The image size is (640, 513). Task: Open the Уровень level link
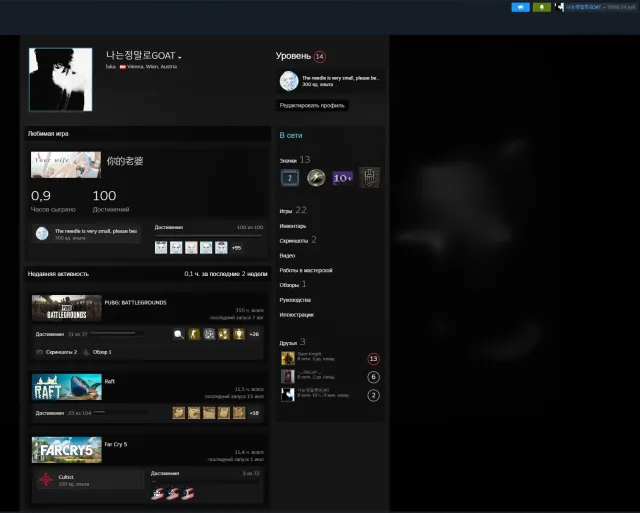pyautogui.click(x=293, y=56)
